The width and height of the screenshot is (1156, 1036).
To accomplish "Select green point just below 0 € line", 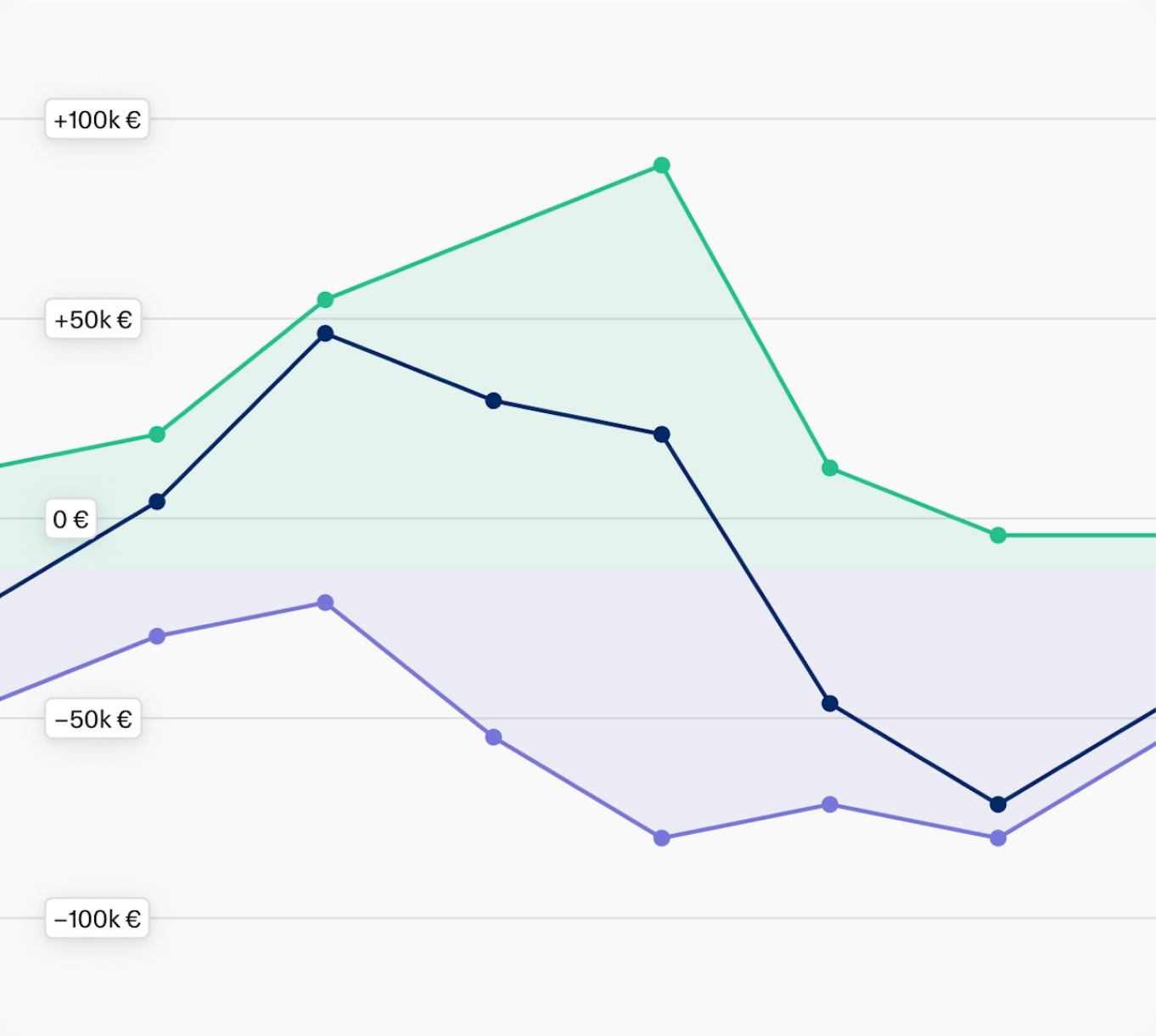I will 998,535.
